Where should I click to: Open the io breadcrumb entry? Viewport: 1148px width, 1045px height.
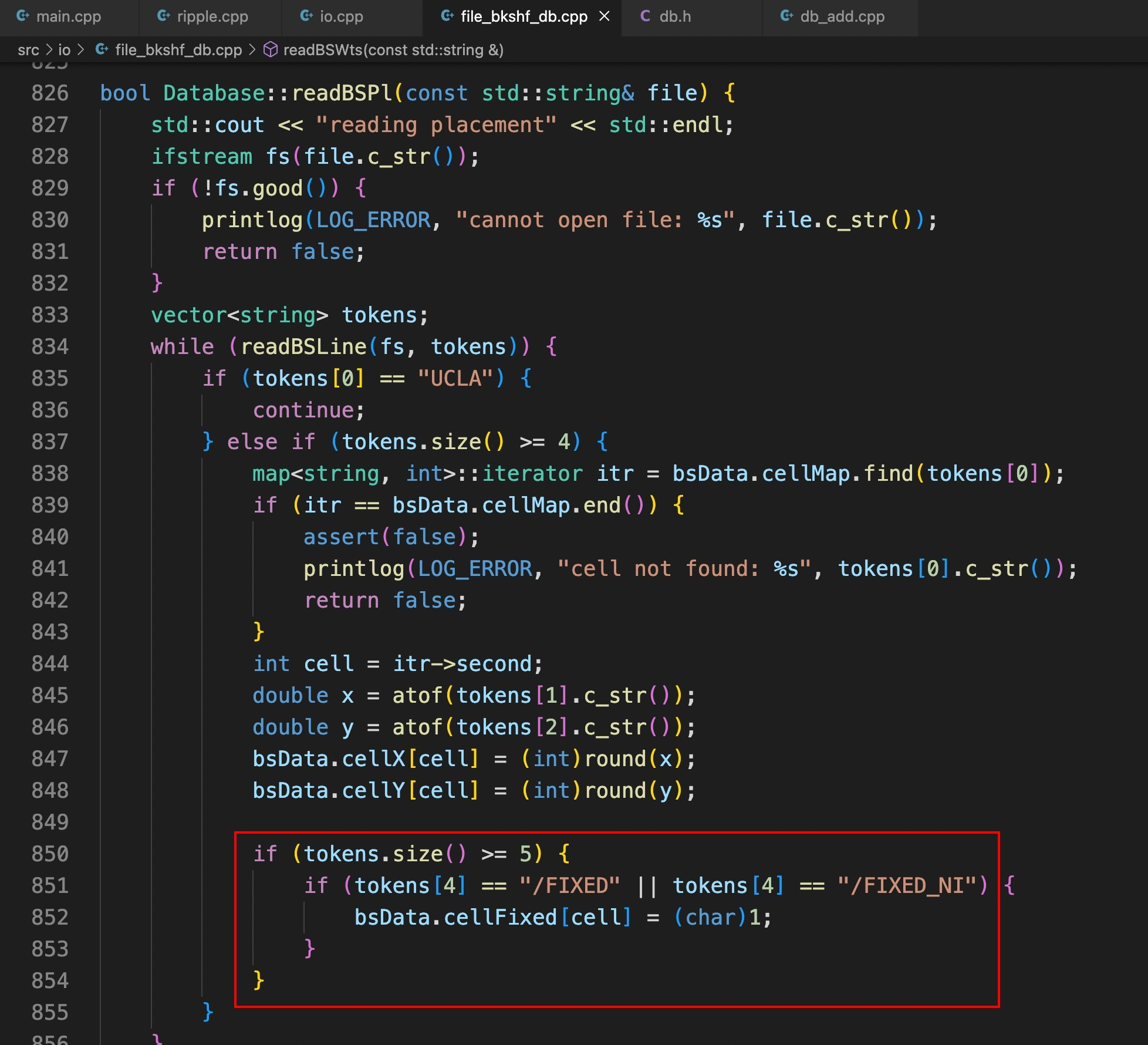(65, 50)
